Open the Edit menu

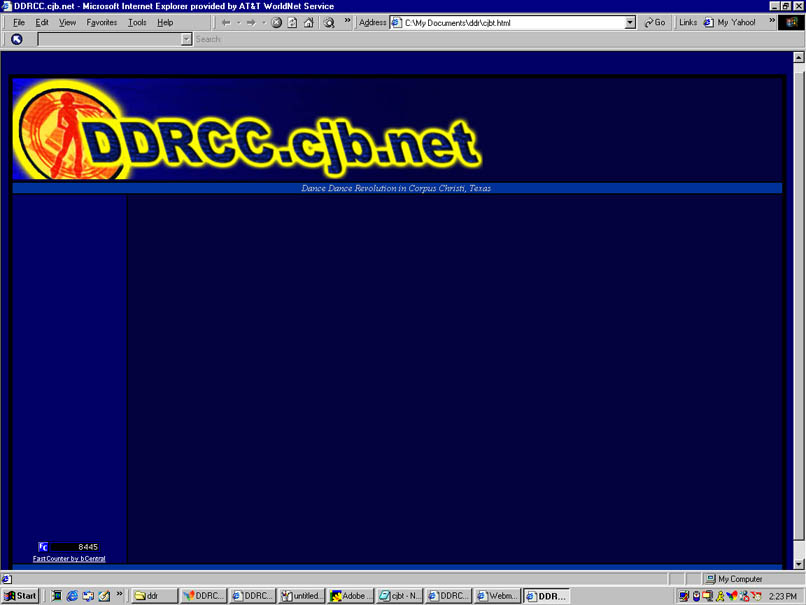[42, 23]
